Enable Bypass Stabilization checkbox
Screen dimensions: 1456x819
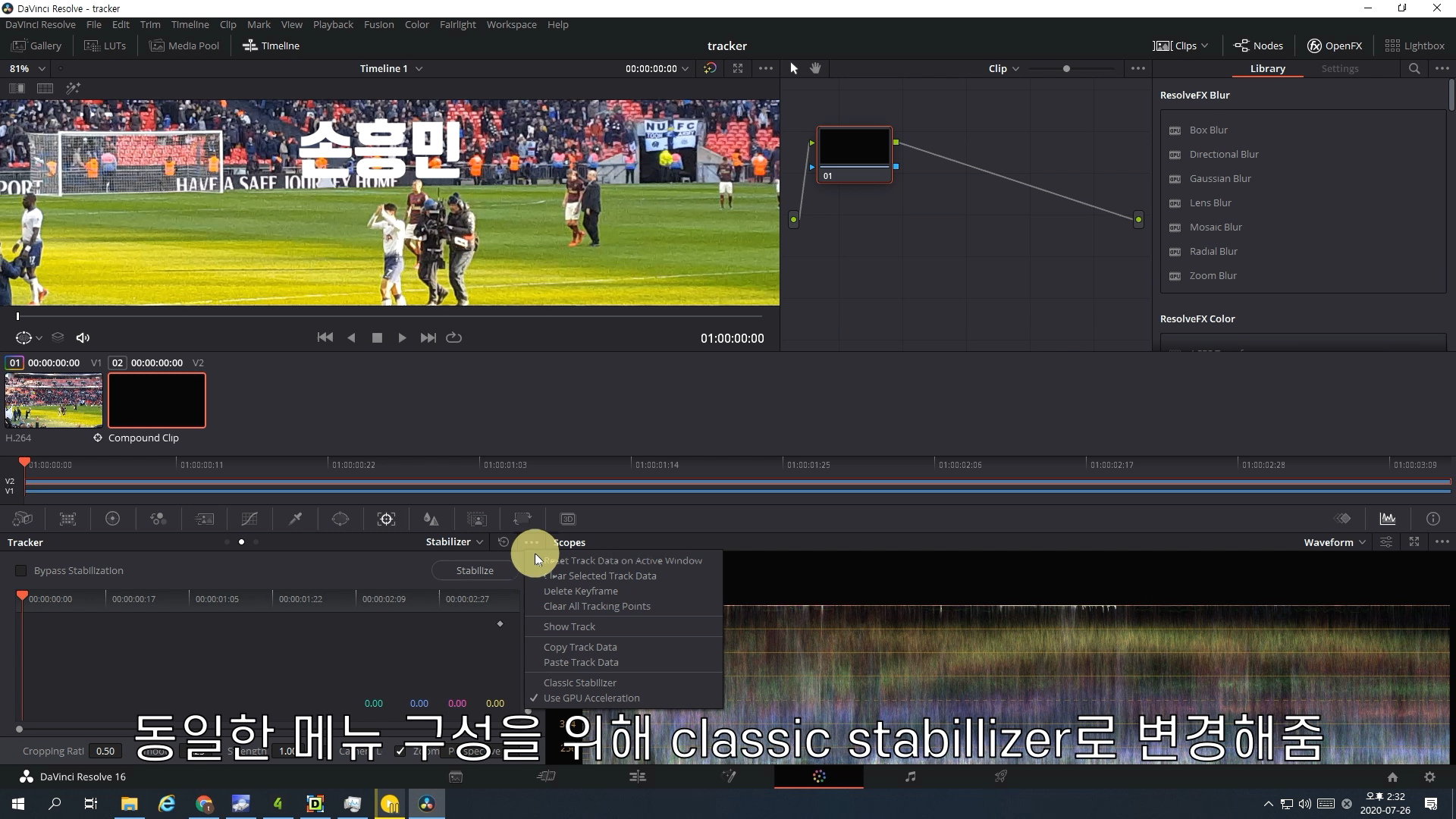tap(21, 570)
